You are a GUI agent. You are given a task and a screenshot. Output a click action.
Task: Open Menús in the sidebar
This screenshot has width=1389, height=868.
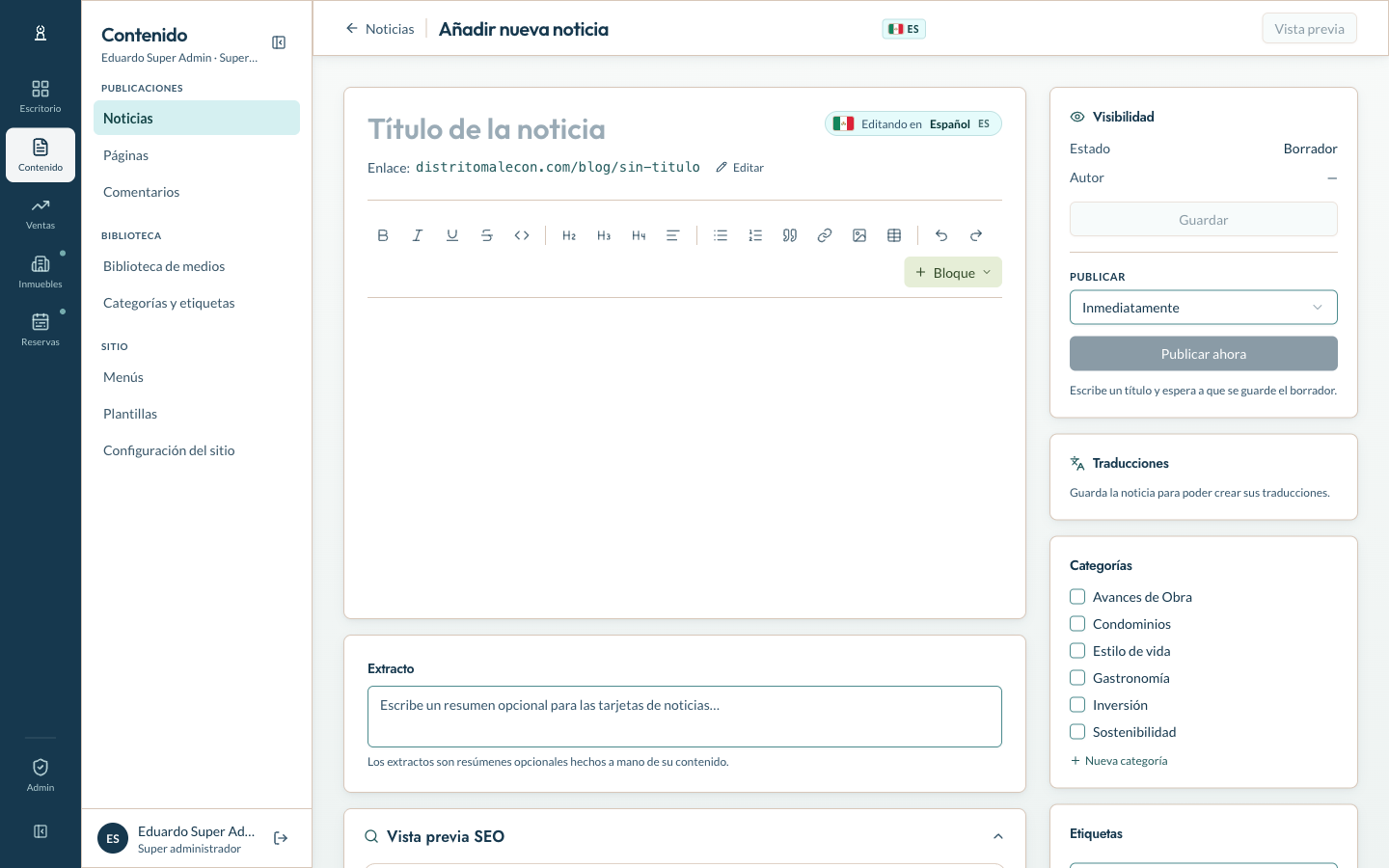(197, 377)
